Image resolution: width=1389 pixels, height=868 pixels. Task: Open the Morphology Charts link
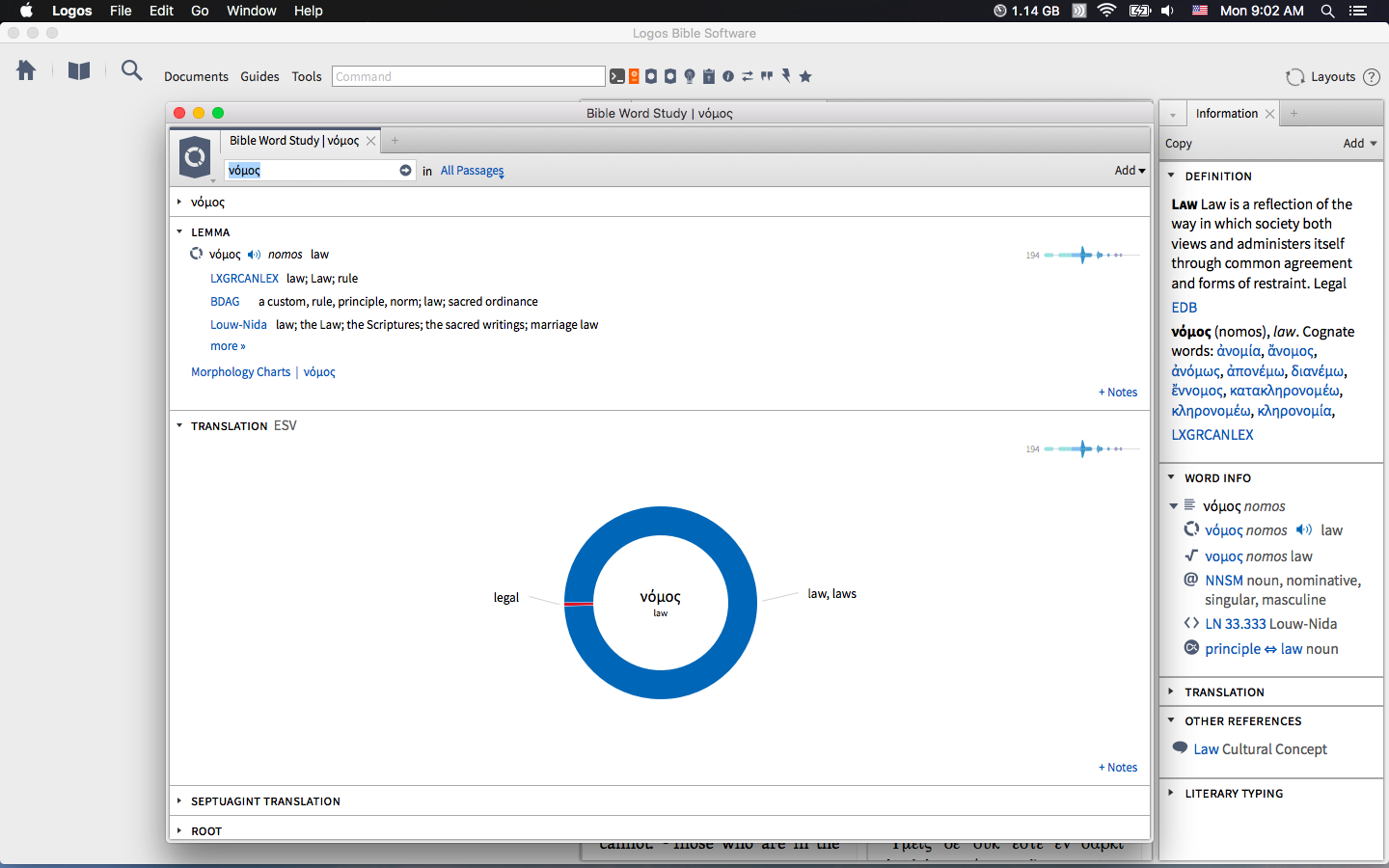point(240,371)
